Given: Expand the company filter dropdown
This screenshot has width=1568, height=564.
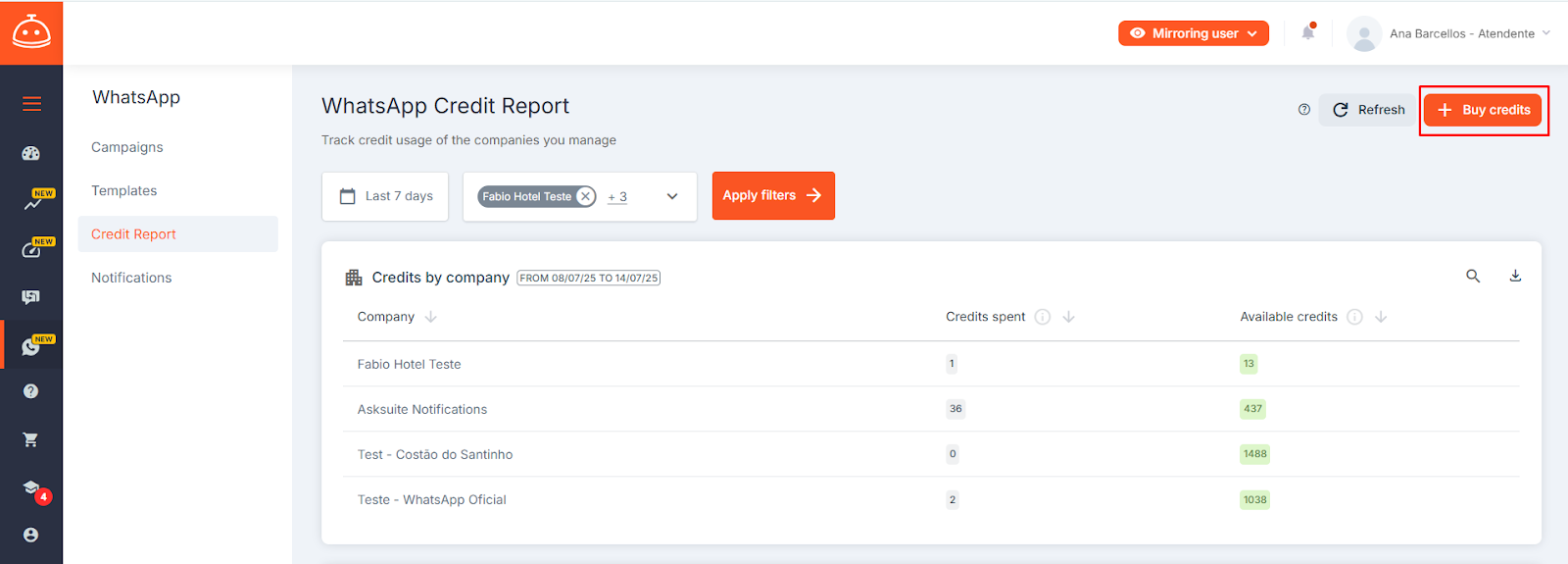Looking at the screenshot, I should click(x=672, y=196).
